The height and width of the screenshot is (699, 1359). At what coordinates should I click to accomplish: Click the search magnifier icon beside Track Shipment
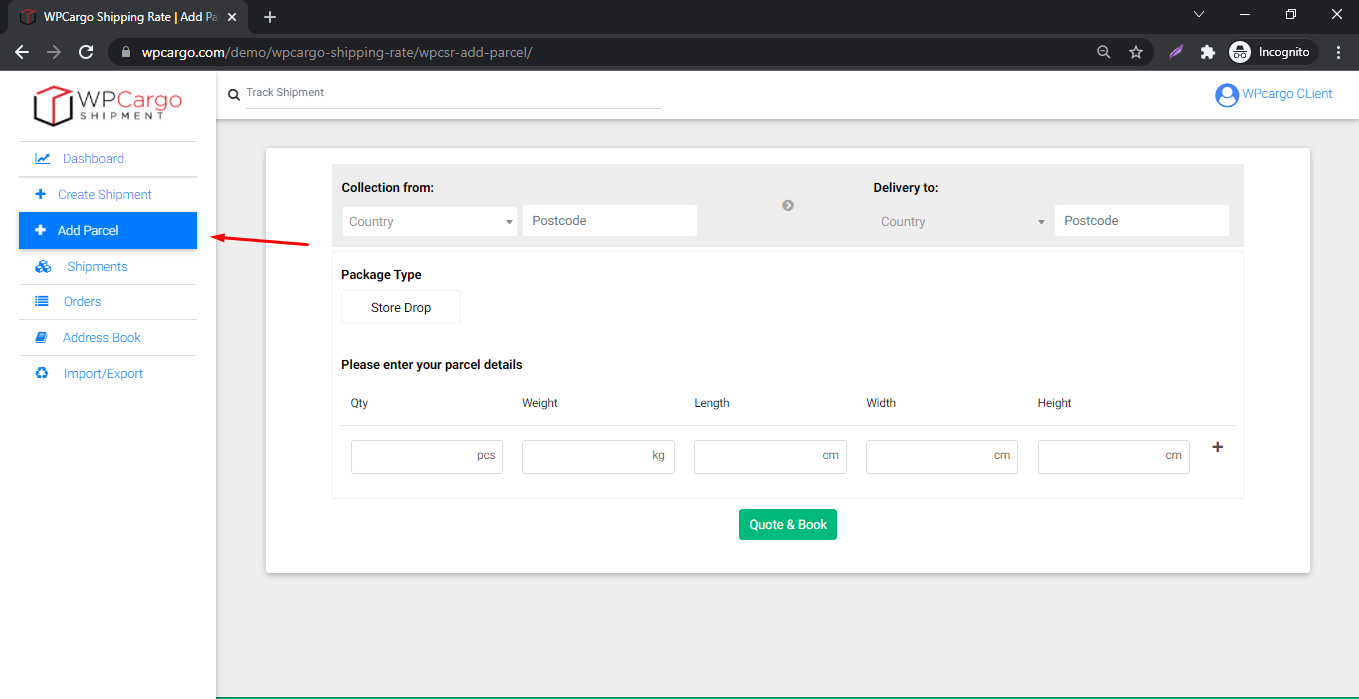(x=234, y=94)
